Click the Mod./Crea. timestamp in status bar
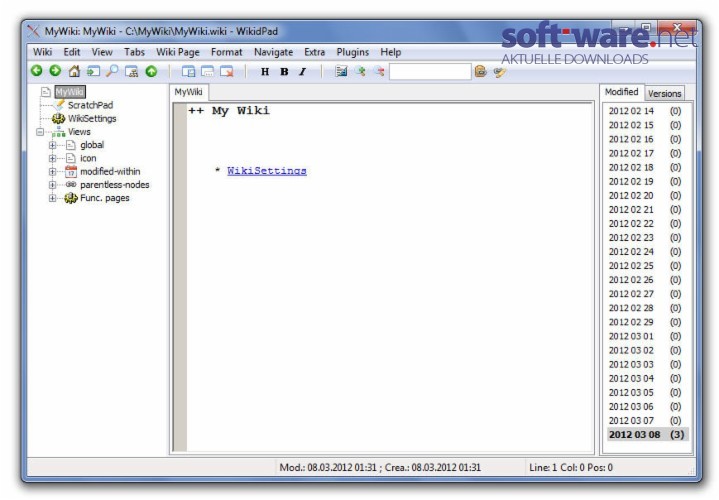This screenshot has height=500, width=719. pos(380,467)
